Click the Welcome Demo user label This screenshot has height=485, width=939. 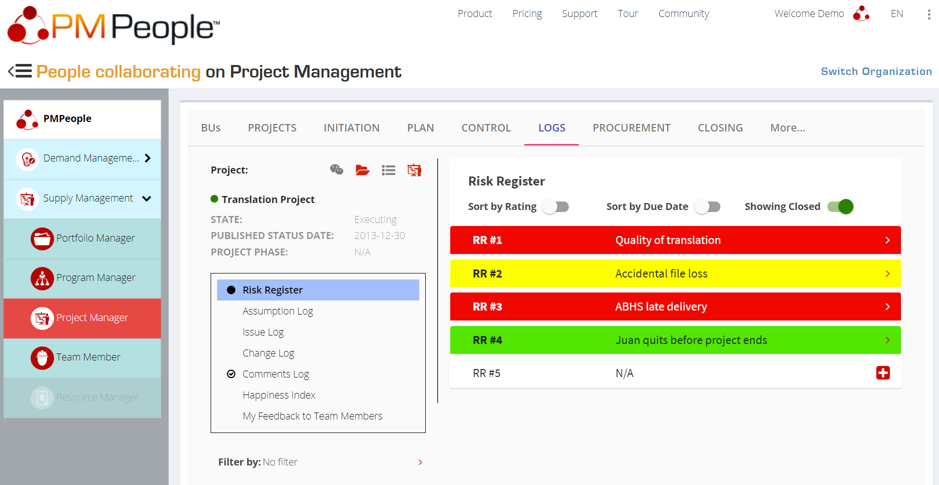pos(809,14)
